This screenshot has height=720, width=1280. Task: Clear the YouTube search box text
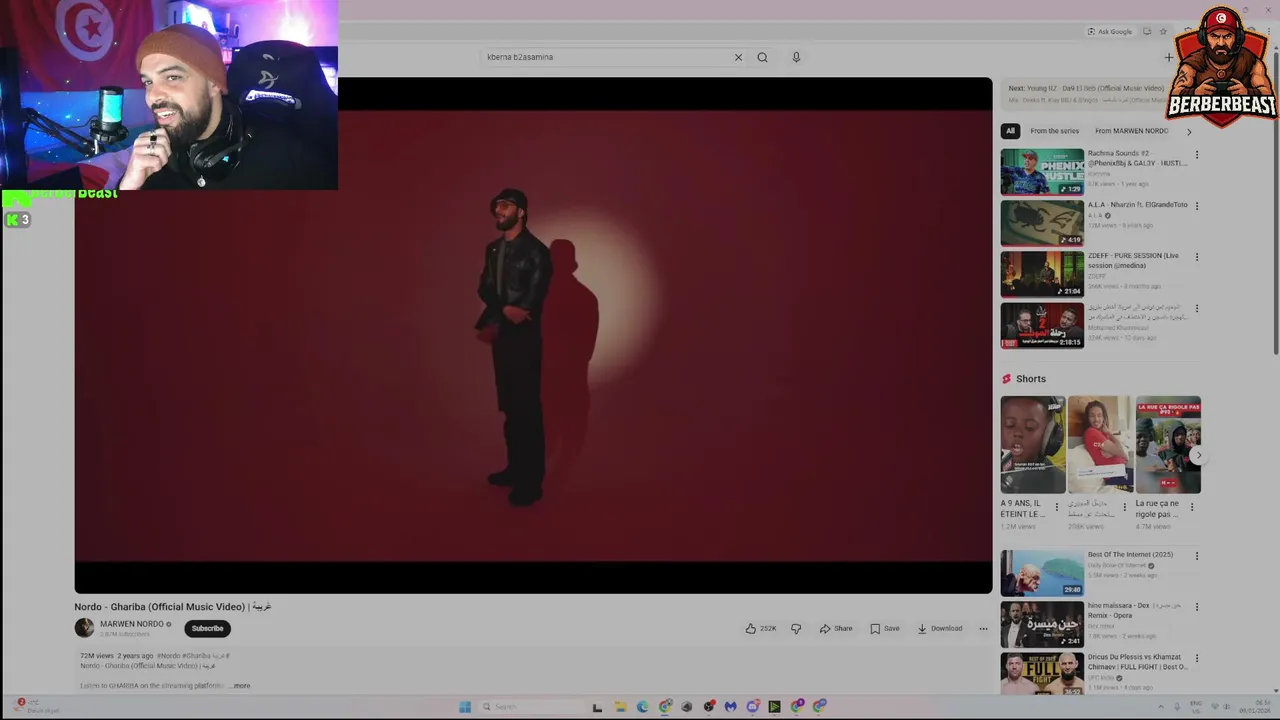738,57
